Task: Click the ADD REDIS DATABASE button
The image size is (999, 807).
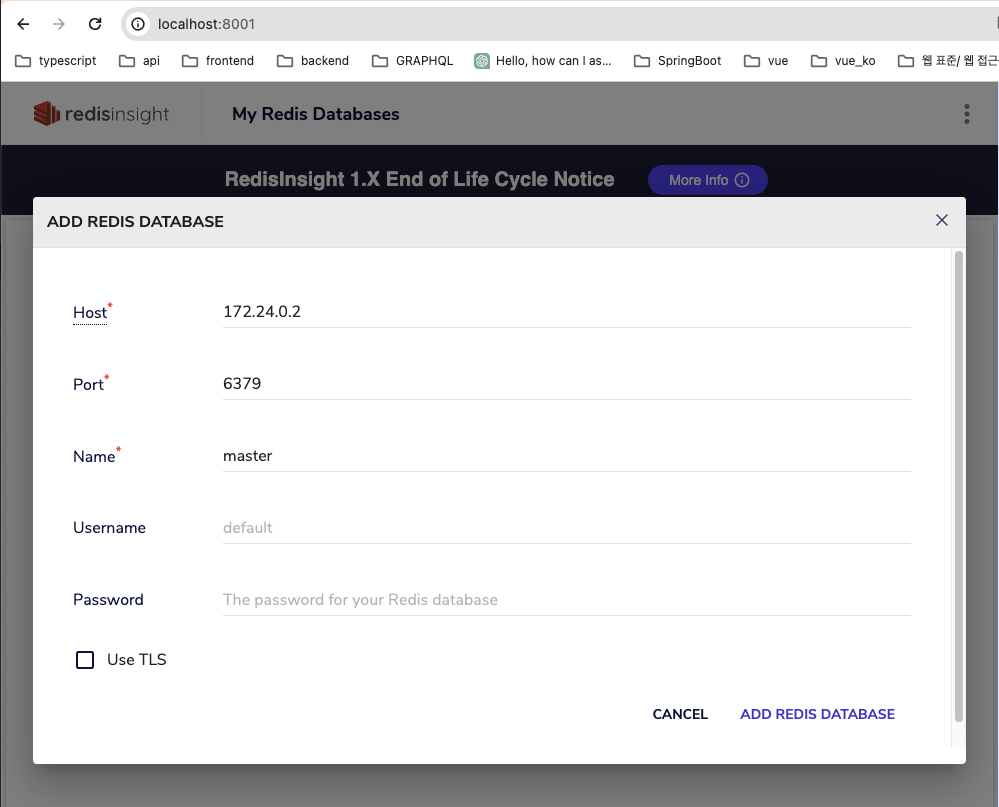Action: point(817,714)
